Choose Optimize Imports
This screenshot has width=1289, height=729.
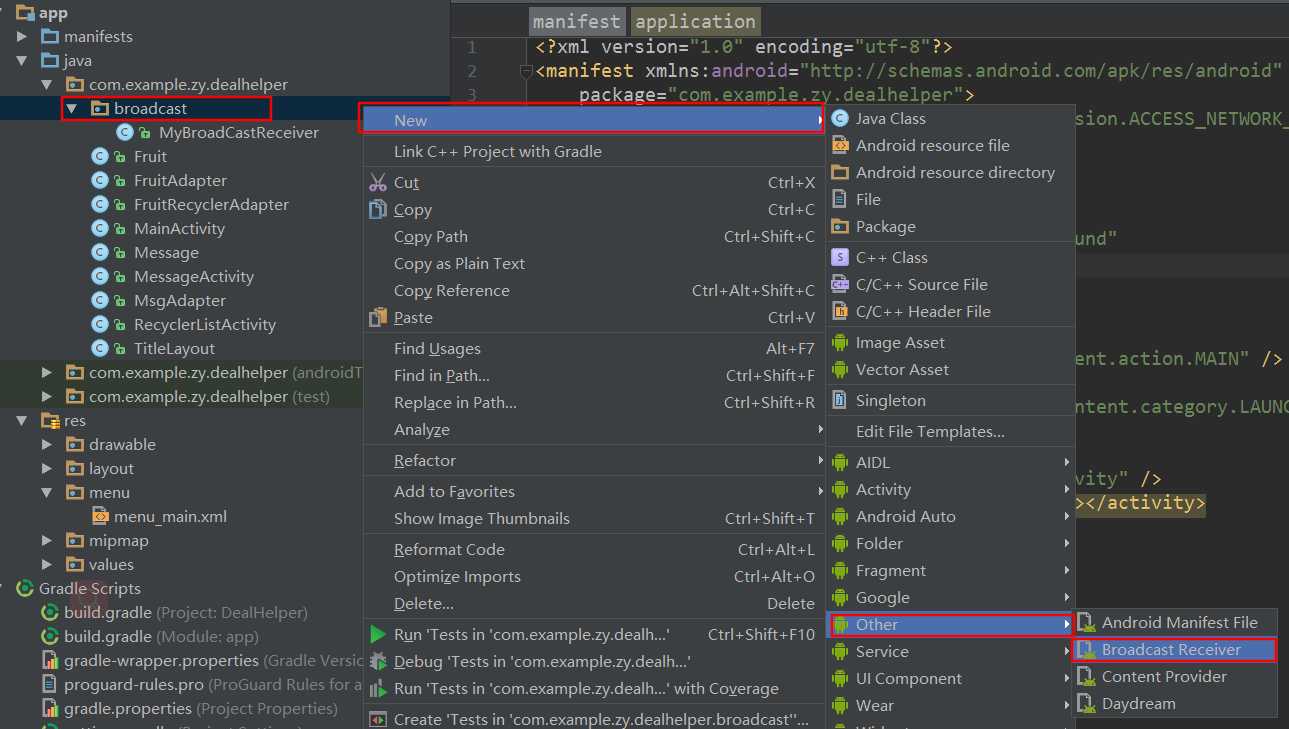[594, 576]
